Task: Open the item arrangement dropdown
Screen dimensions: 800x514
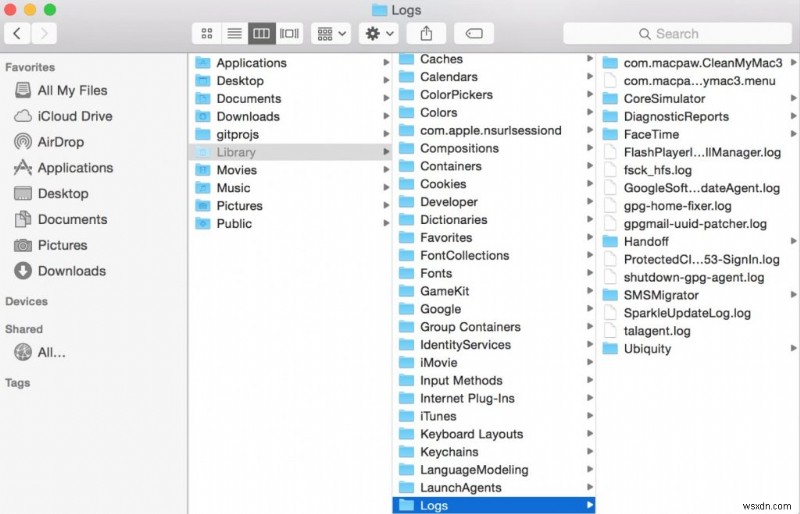Action: (x=331, y=34)
